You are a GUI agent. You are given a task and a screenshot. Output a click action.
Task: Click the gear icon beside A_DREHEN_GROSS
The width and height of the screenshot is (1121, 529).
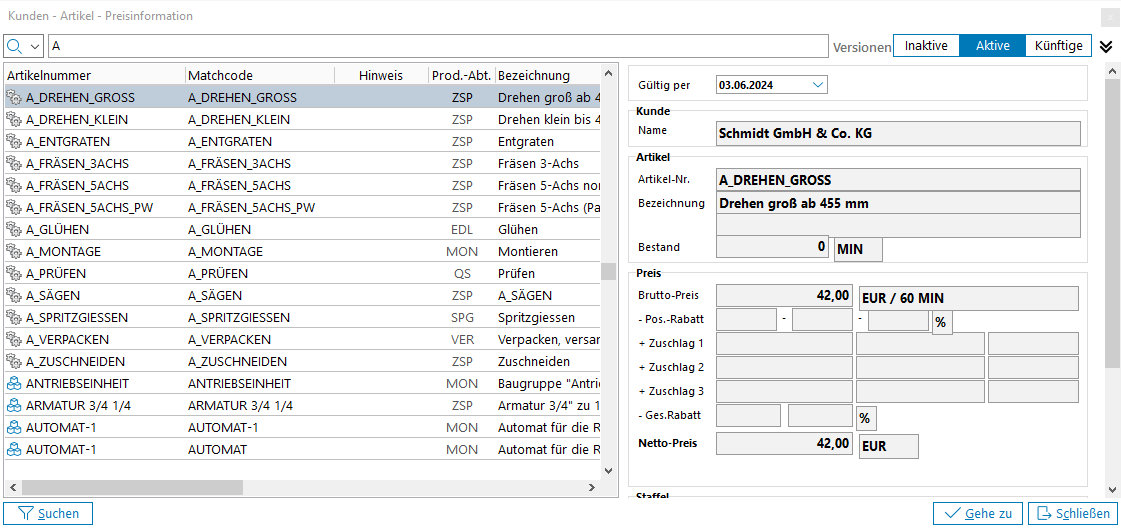click(14, 98)
